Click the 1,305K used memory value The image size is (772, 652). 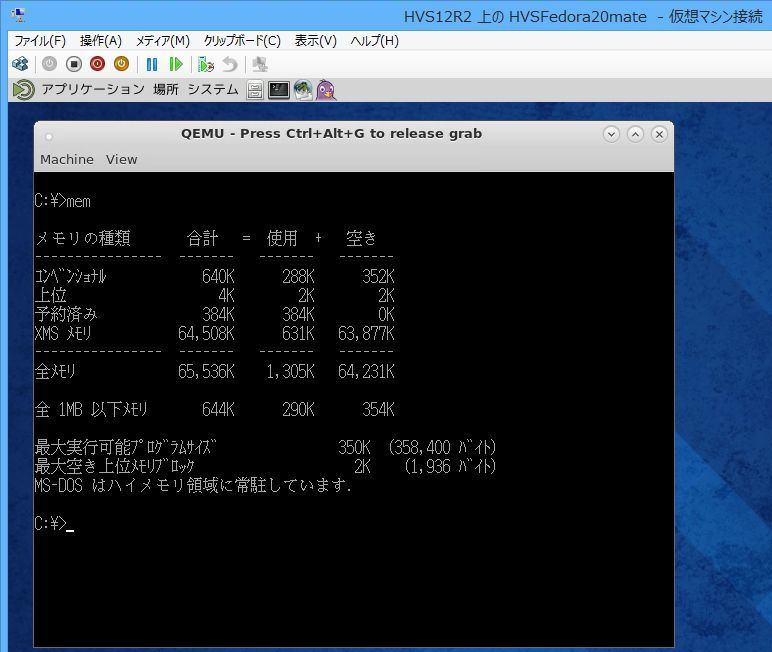coord(290,371)
